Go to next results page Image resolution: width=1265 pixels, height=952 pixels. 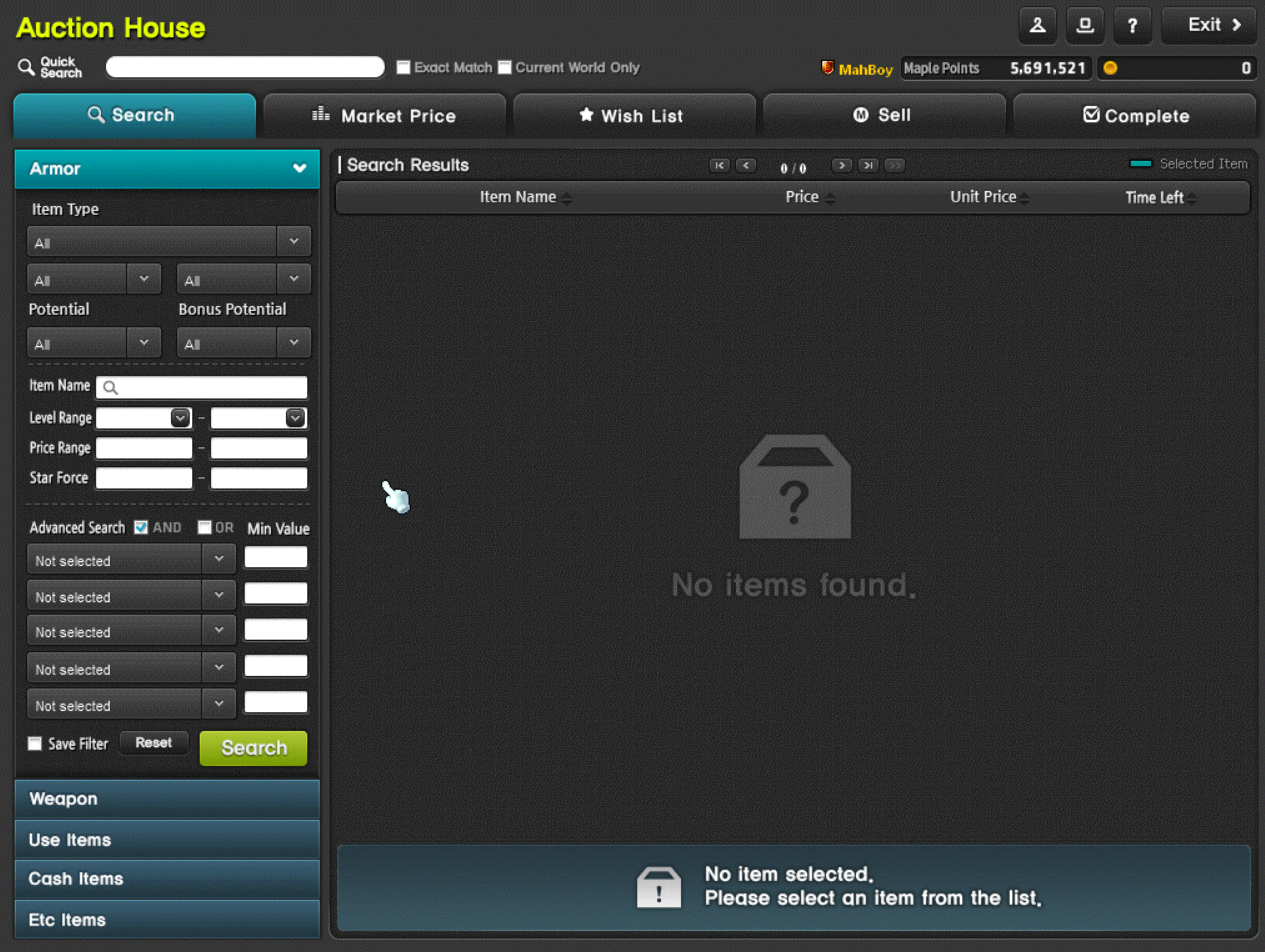pos(842,165)
